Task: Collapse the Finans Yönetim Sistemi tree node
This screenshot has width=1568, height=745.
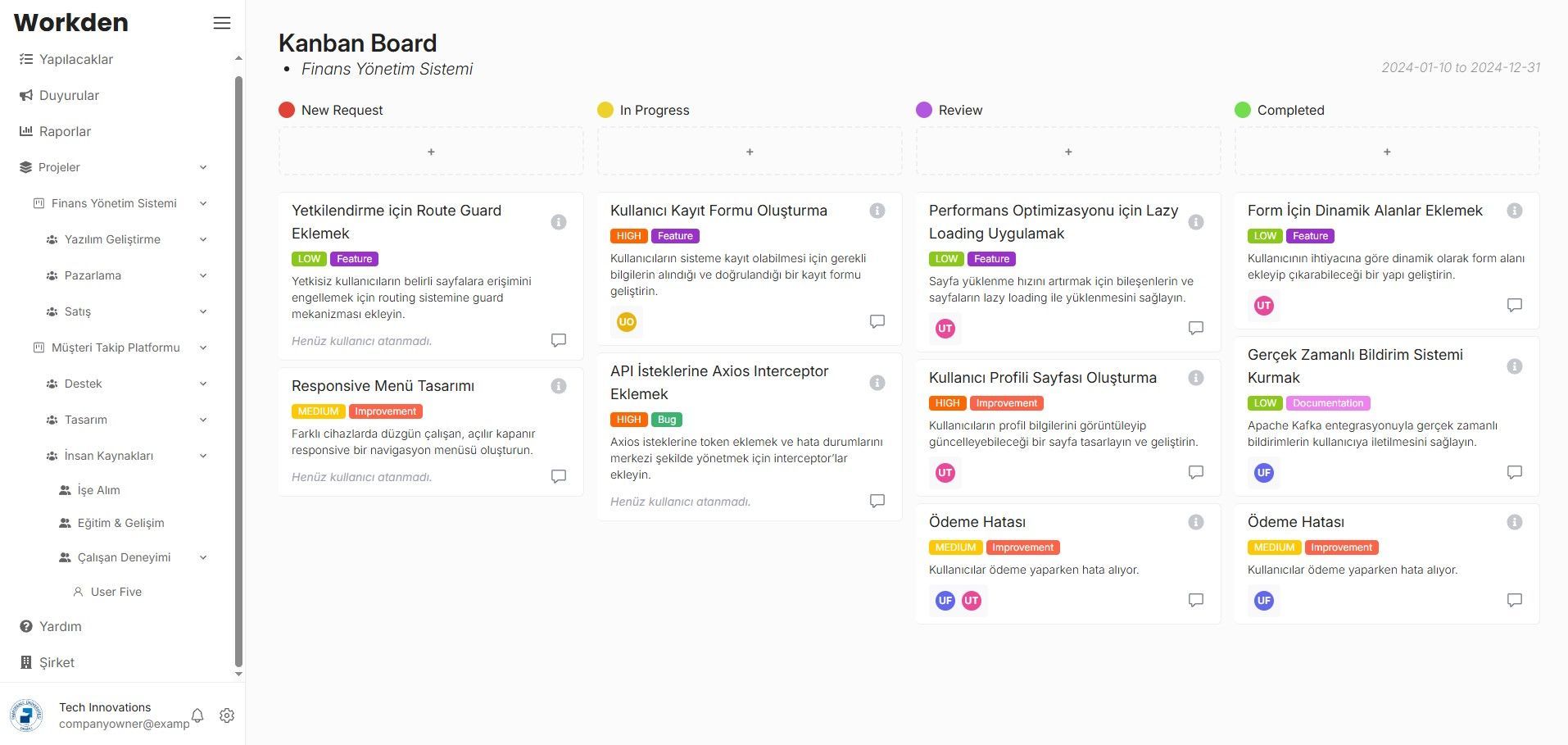Action: [x=203, y=203]
